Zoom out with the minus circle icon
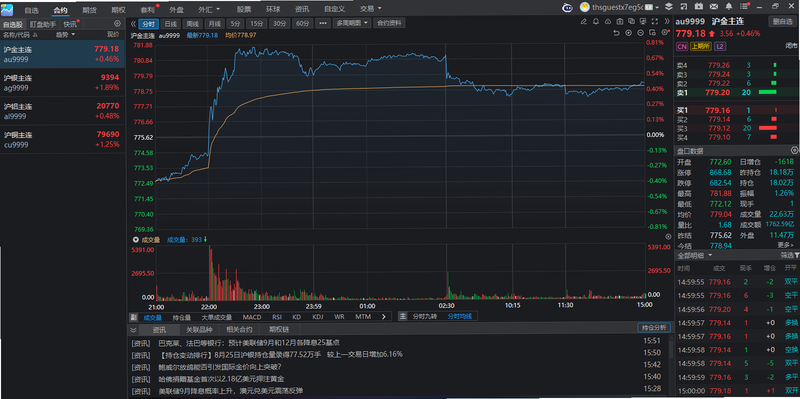The width and height of the screenshot is (800, 399). click(x=640, y=33)
